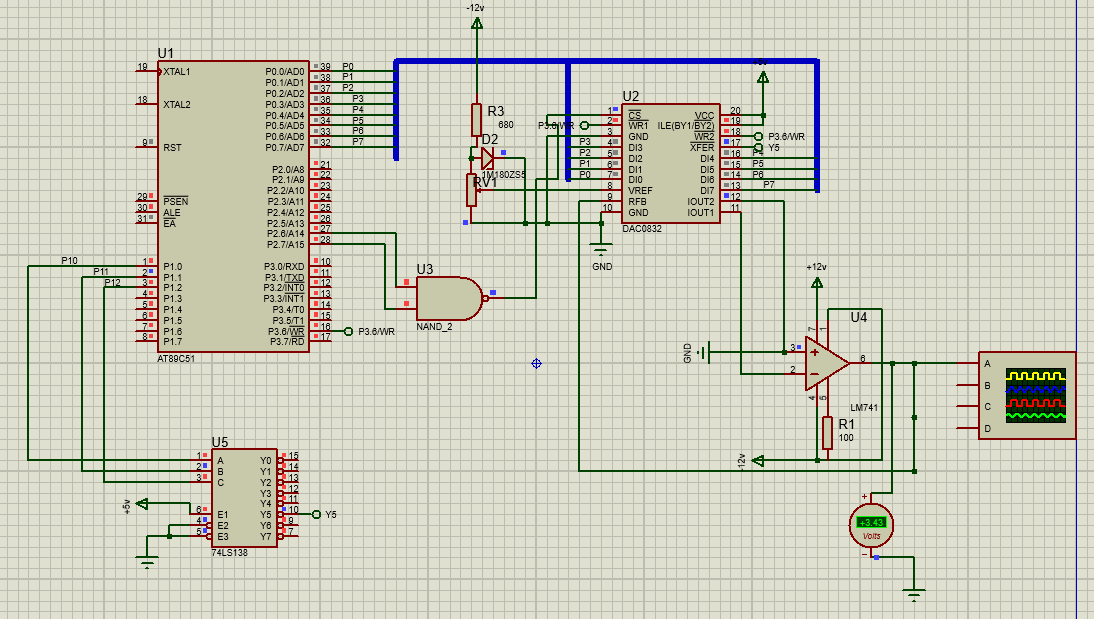Select the R1 100 ohm resistor symbol
The width and height of the screenshot is (1094, 619).
click(827, 433)
